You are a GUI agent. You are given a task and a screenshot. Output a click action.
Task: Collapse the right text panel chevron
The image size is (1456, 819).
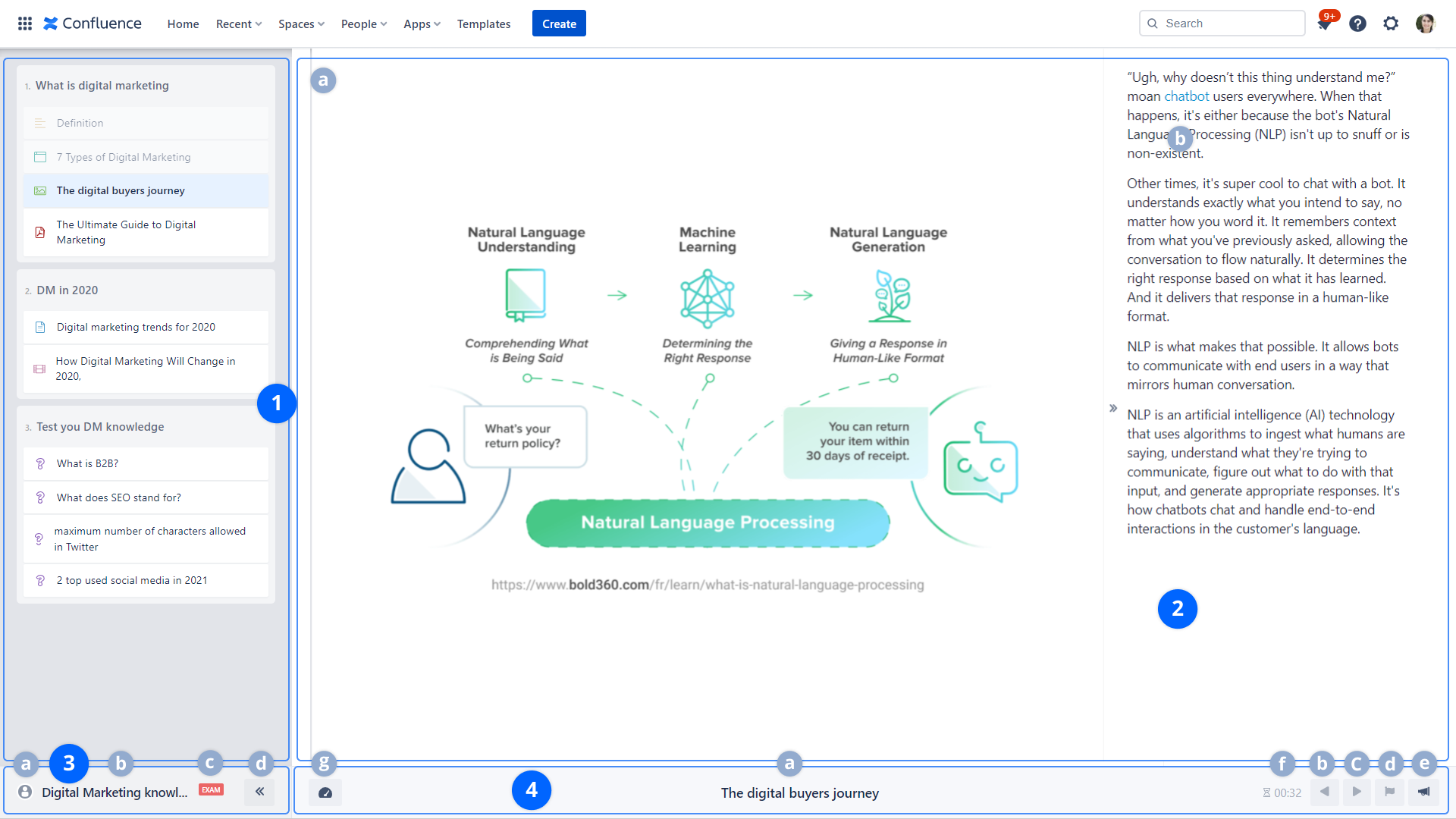(x=1113, y=408)
